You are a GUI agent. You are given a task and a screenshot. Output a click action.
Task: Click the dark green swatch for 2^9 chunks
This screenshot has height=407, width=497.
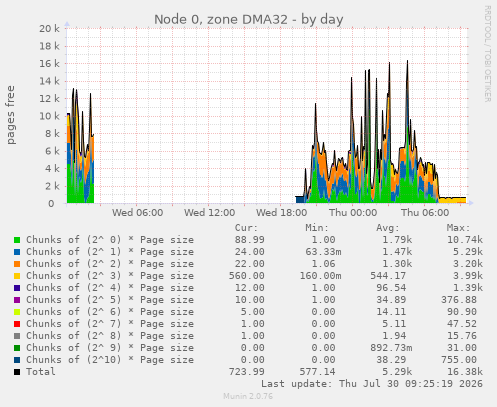point(17,348)
